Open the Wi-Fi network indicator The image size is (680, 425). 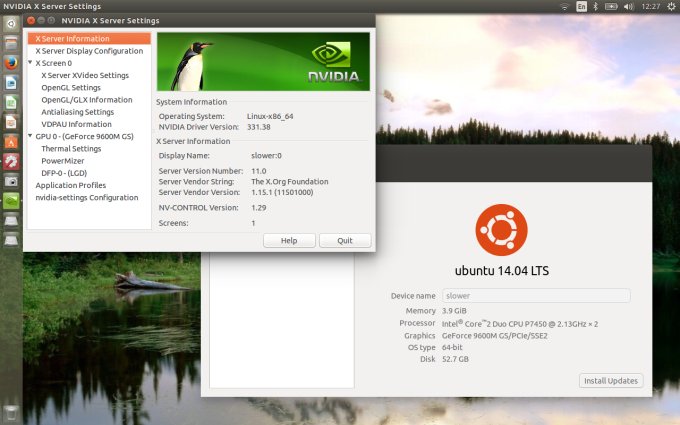[564, 7]
